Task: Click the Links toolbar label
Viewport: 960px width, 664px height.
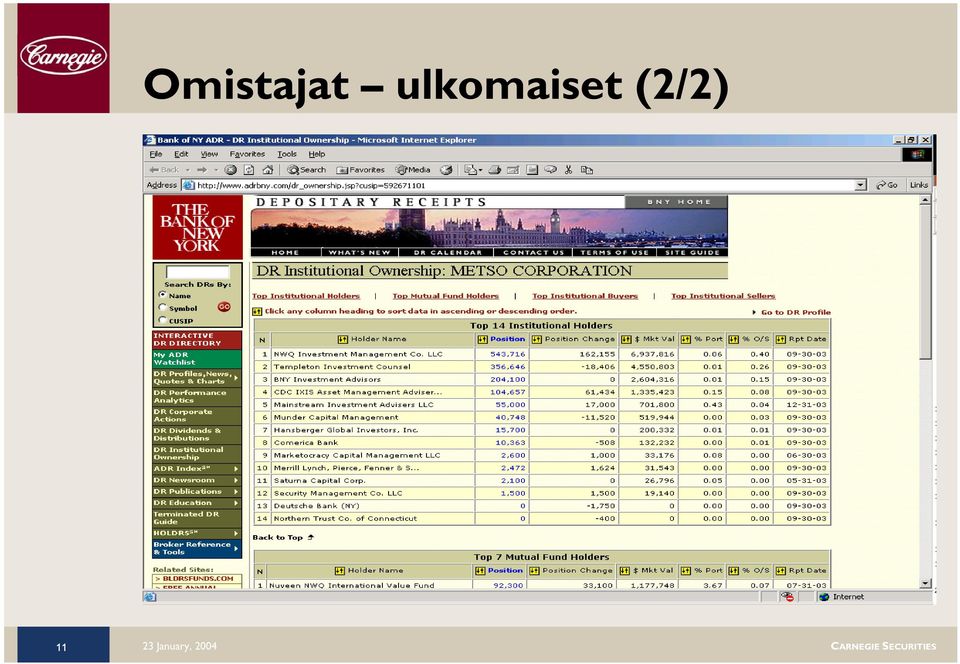Action: click(x=918, y=185)
